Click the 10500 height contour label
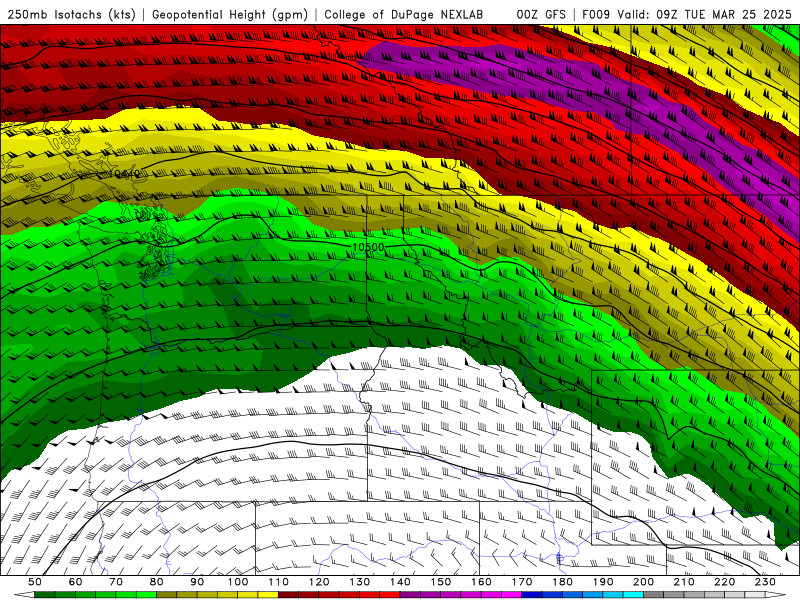Image resolution: width=800 pixels, height=600 pixels. [x=368, y=247]
